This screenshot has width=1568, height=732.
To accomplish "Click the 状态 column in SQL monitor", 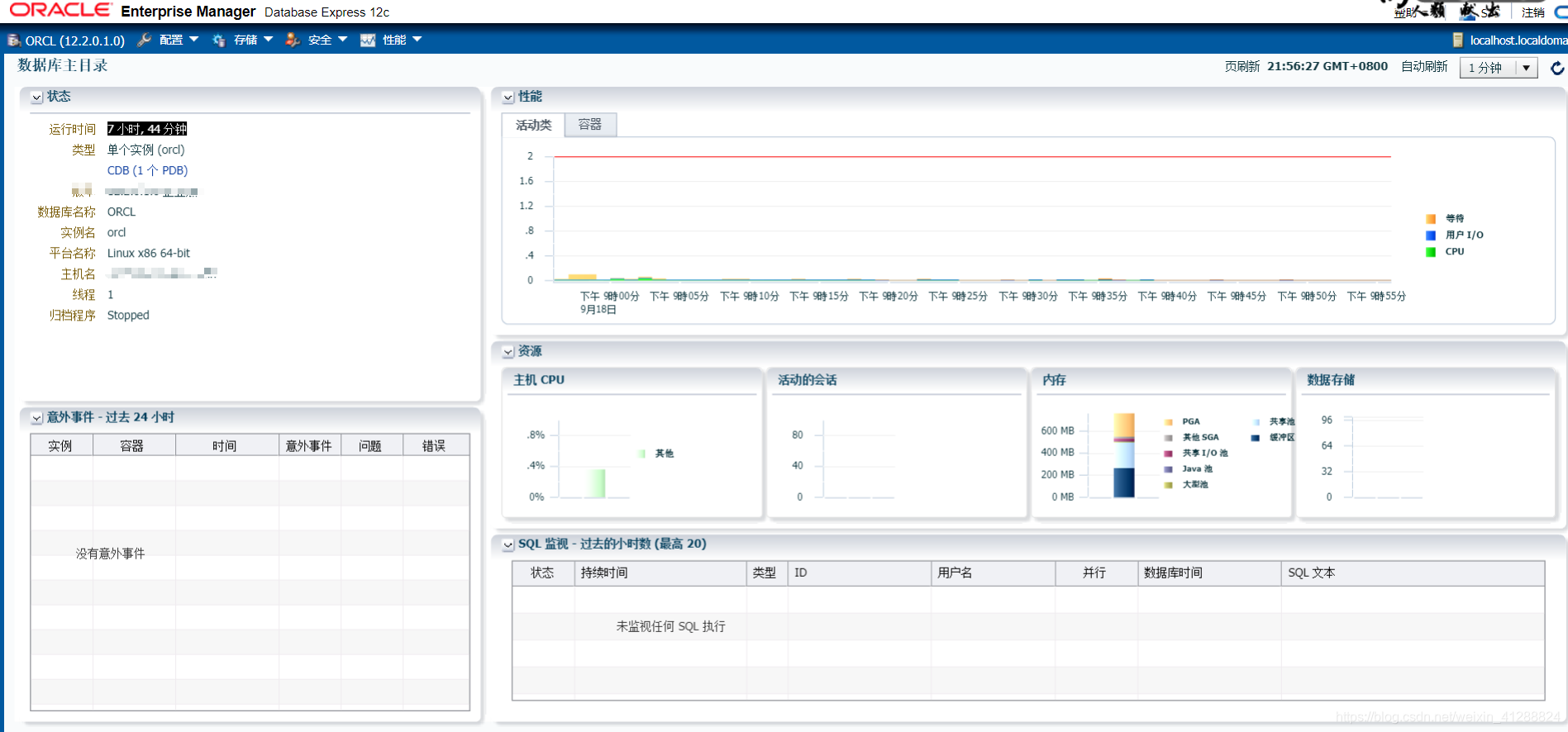I will 543,573.
